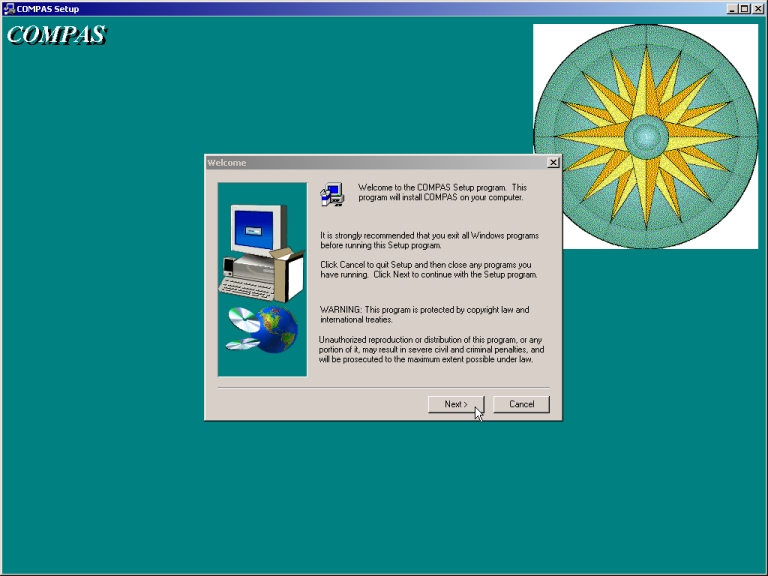The height and width of the screenshot is (576, 768).
Task: Click the small setup computer icon beside the welcome text
Action: click(332, 194)
